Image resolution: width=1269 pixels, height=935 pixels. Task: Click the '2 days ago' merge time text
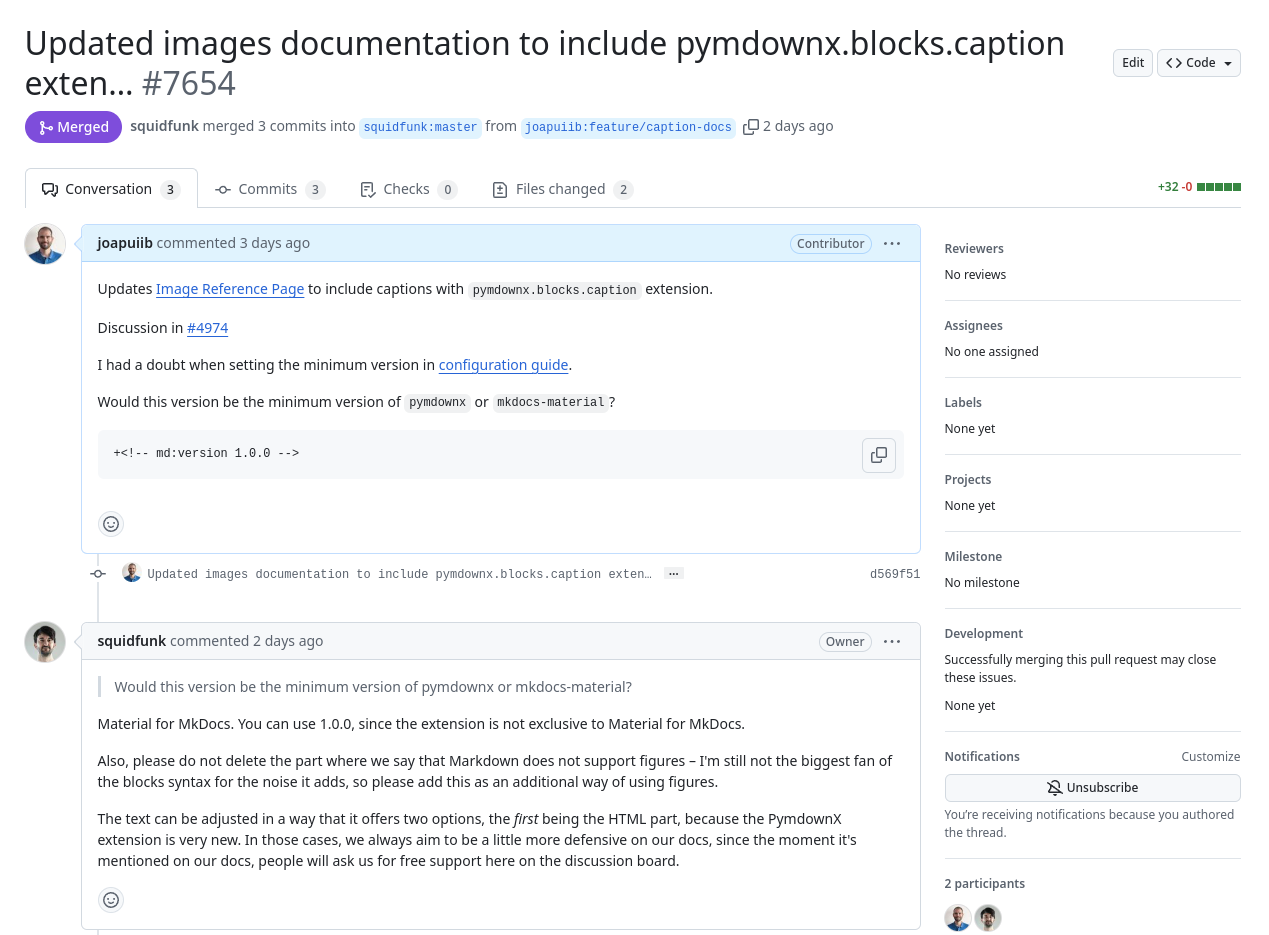coord(798,126)
